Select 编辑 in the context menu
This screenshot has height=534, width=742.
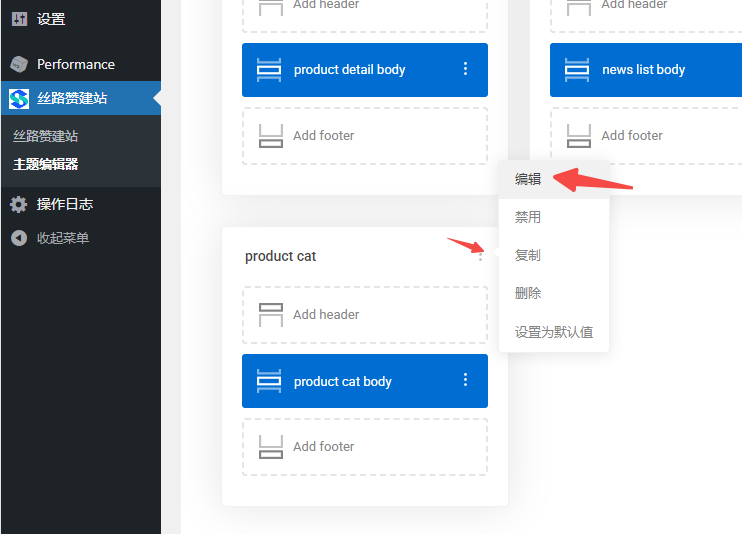pyautogui.click(x=528, y=179)
